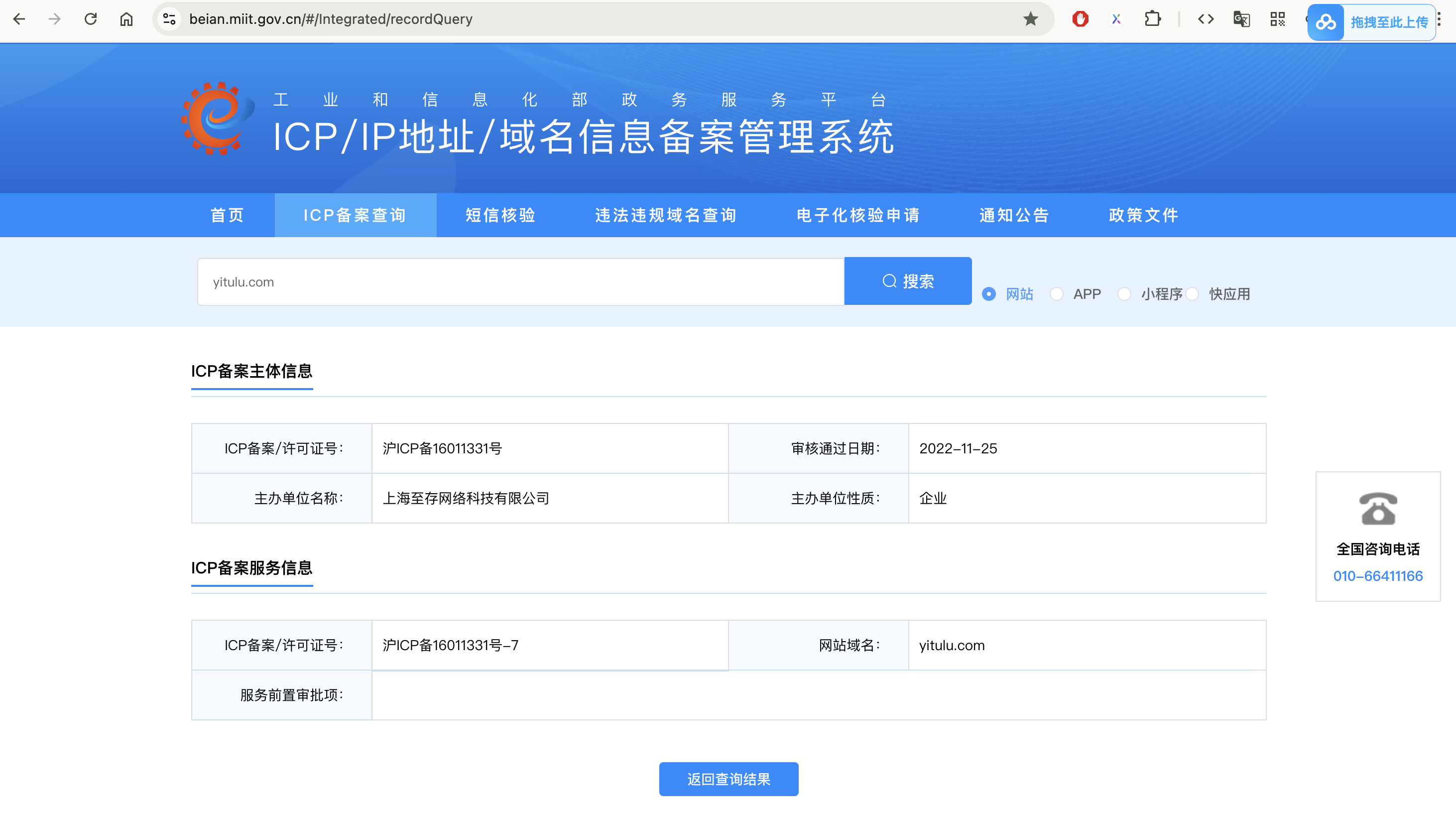1456x822 pixels.
Task: Open the red ad blocker extension
Action: point(1080,19)
